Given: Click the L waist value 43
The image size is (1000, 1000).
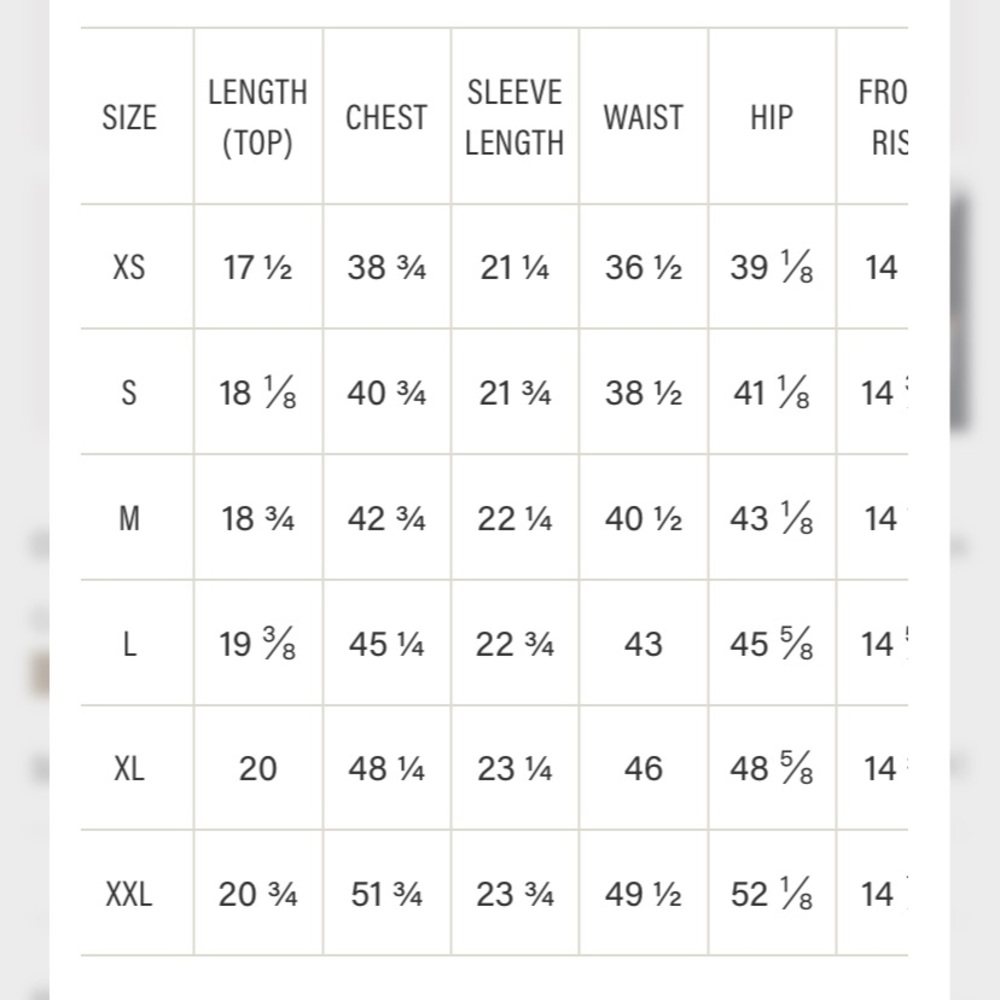Looking at the screenshot, I should pos(643,644).
